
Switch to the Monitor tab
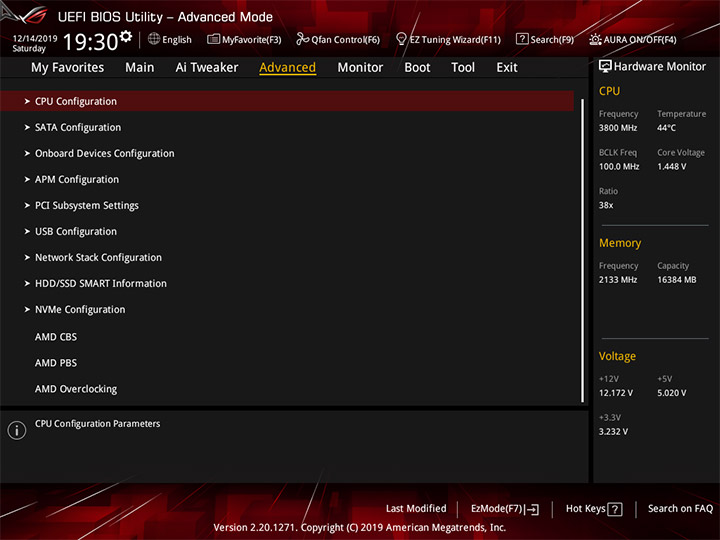[x=360, y=68]
